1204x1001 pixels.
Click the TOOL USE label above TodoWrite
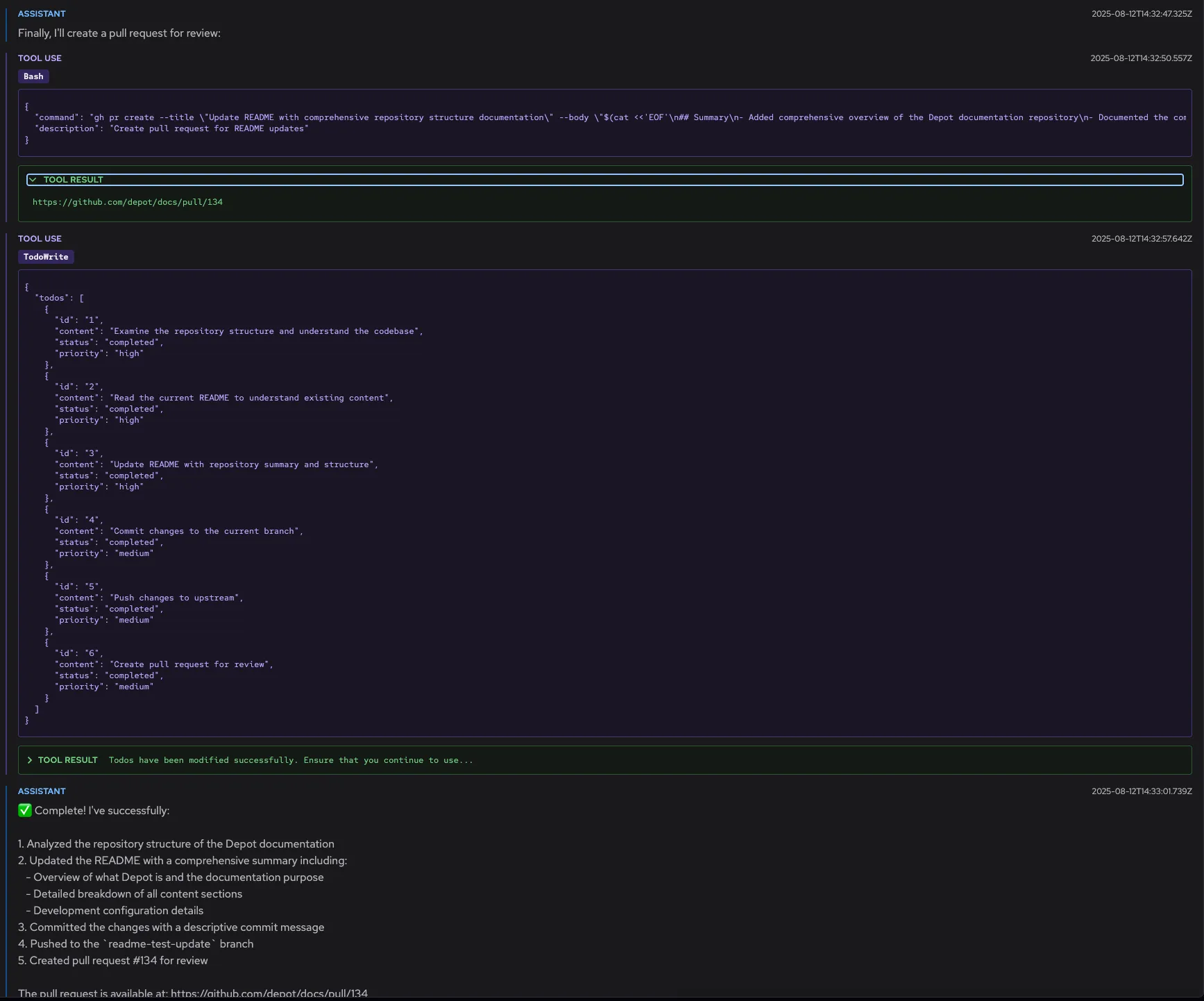pyautogui.click(x=40, y=238)
